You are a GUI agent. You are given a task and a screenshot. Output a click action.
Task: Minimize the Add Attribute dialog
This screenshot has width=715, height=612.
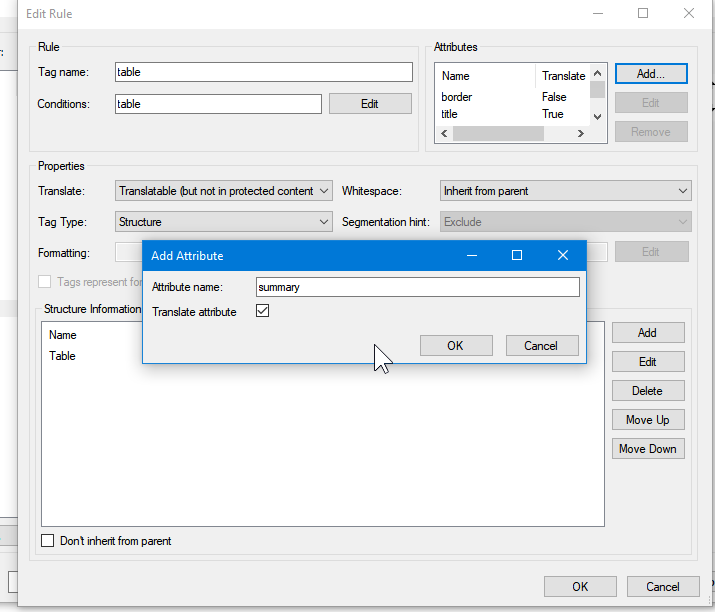point(471,255)
